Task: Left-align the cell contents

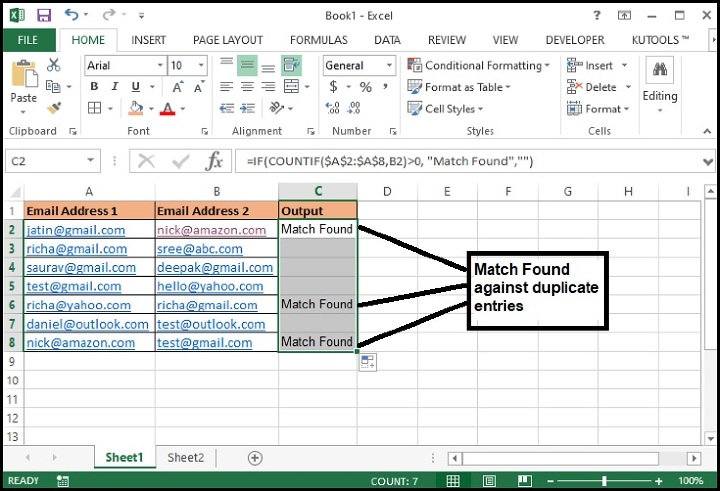Action: [x=226, y=86]
